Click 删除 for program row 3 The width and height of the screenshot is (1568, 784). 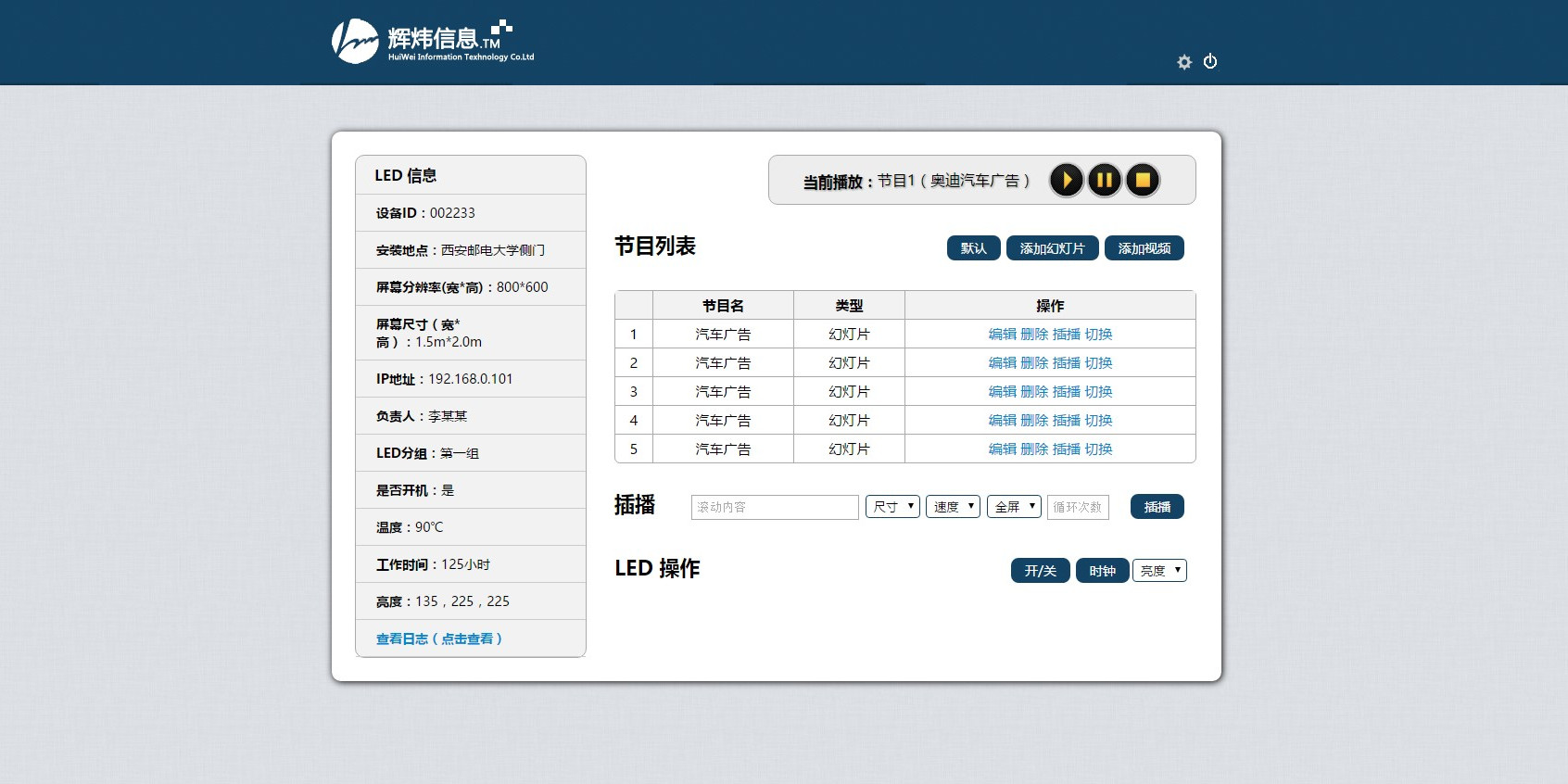pyautogui.click(x=1034, y=392)
